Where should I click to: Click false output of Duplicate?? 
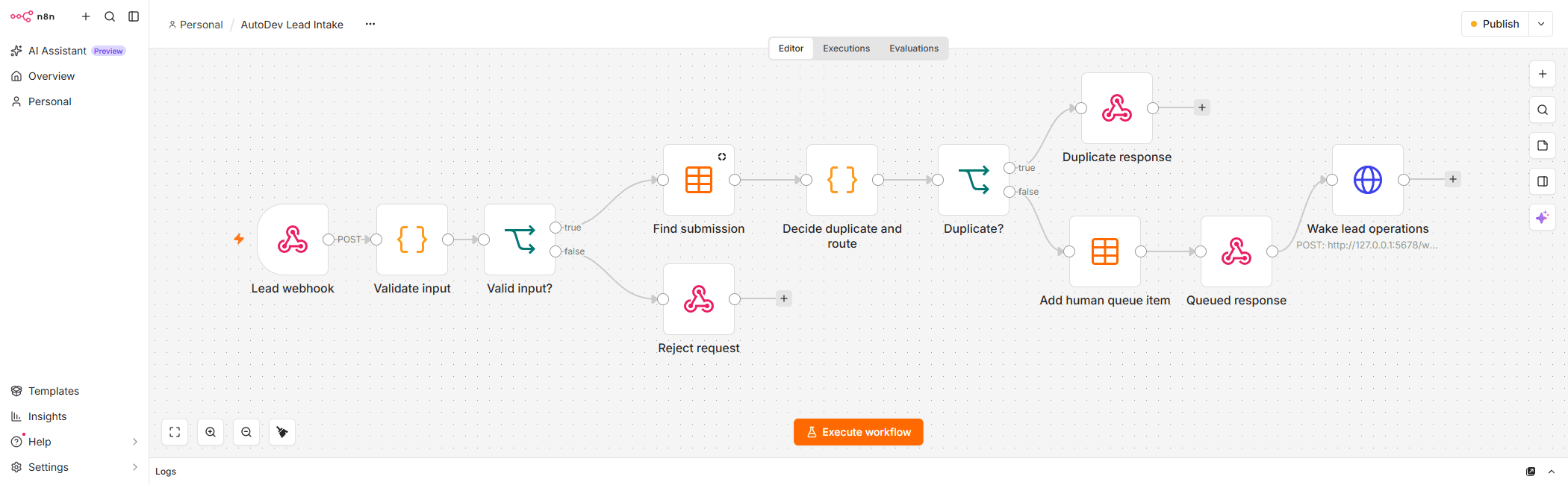tap(1009, 192)
